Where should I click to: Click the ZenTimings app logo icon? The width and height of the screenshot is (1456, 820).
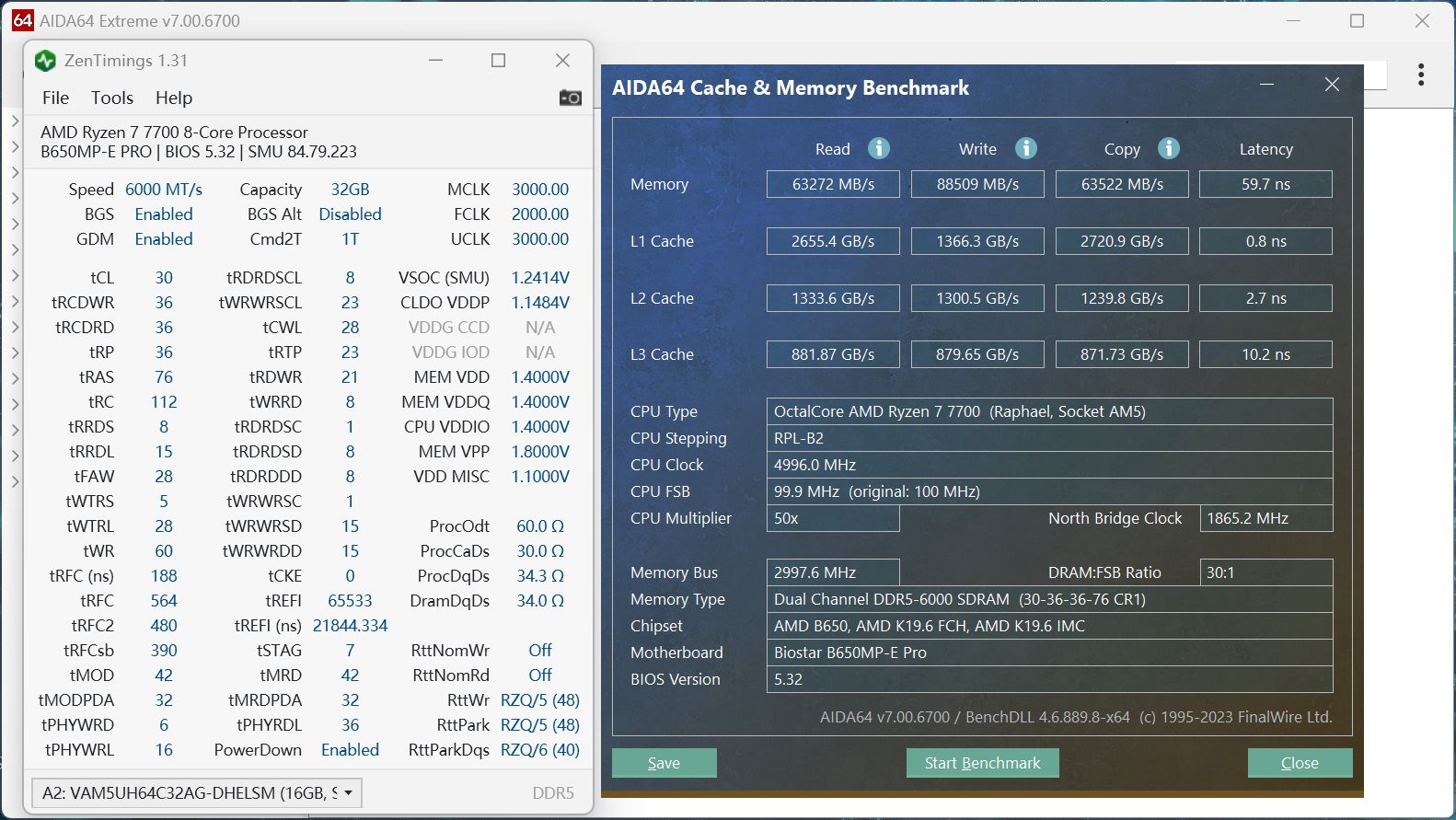pos(45,61)
